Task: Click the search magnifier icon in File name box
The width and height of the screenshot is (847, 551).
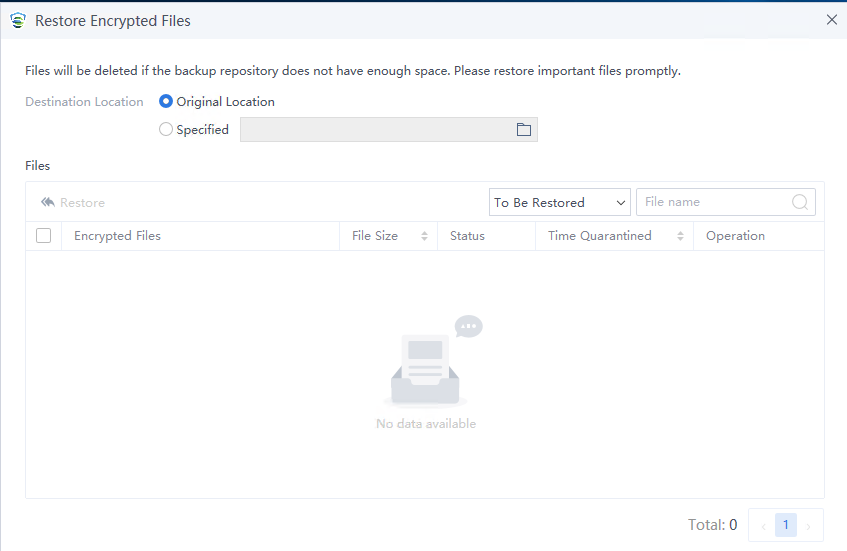Action: [800, 202]
